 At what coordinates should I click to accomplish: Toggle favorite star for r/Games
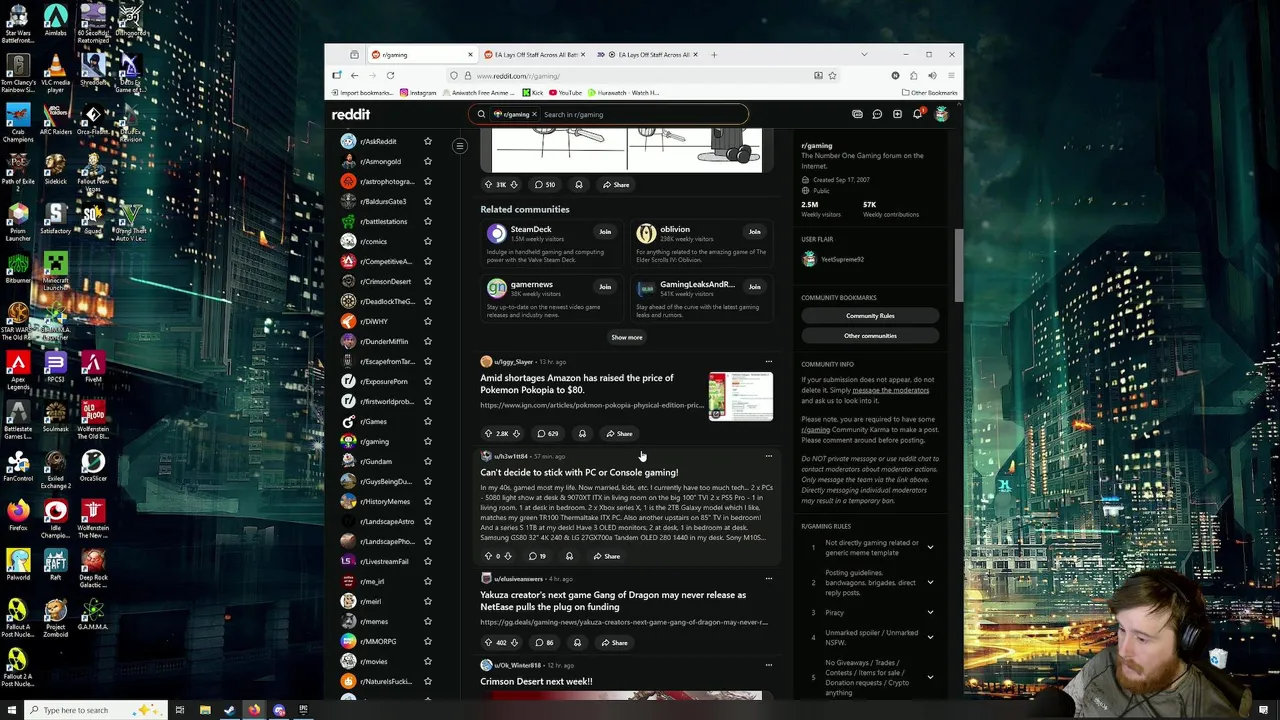click(x=428, y=421)
